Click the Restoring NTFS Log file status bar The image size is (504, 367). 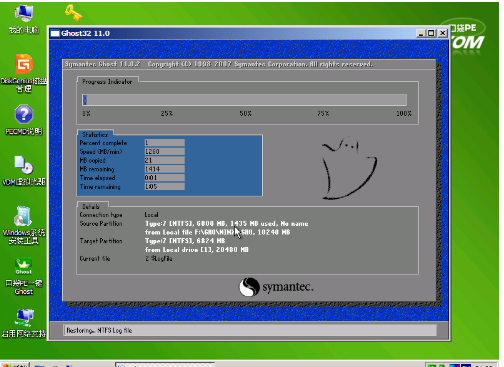click(250, 330)
